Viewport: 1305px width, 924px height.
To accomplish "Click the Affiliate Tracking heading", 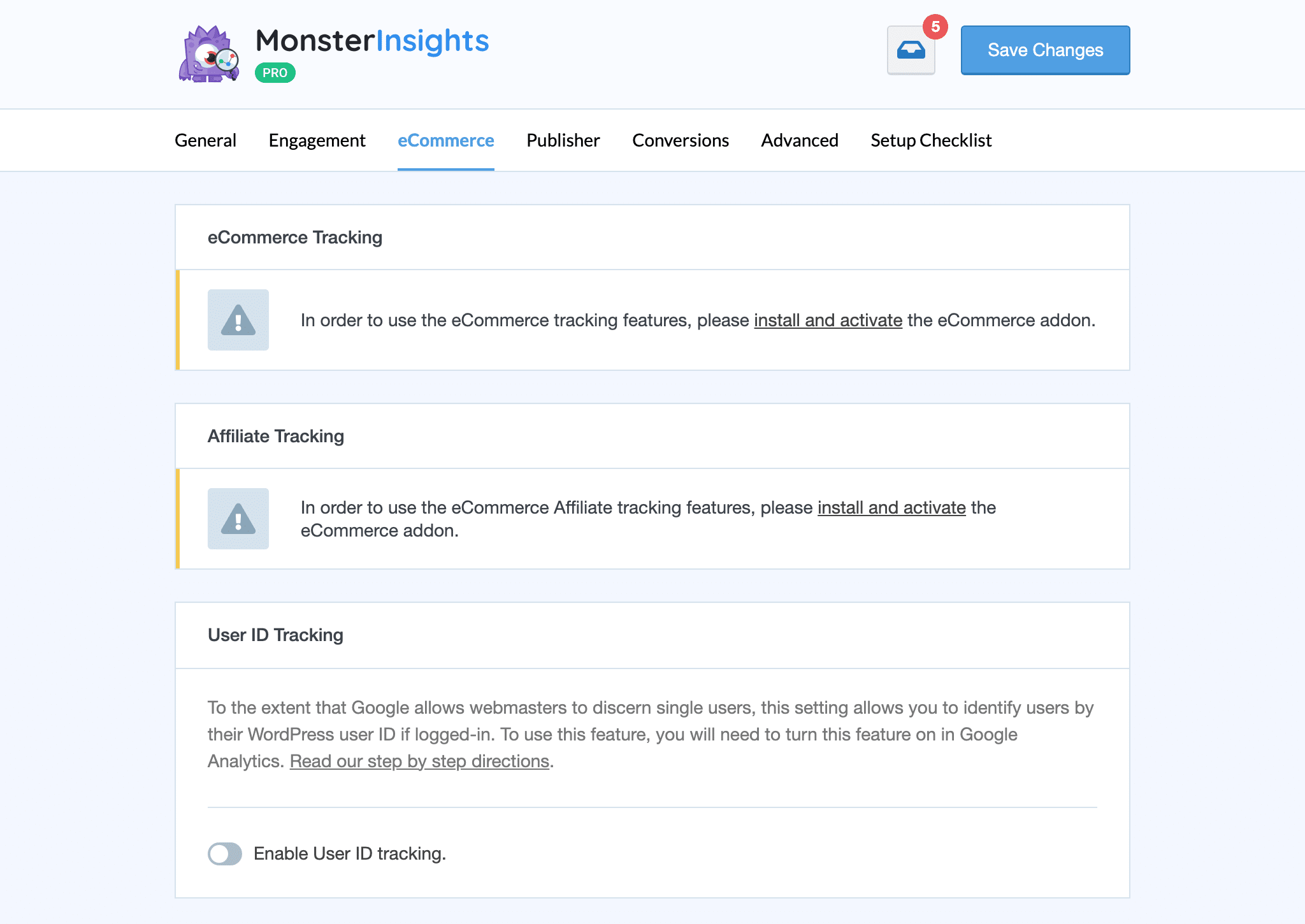I will (276, 436).
